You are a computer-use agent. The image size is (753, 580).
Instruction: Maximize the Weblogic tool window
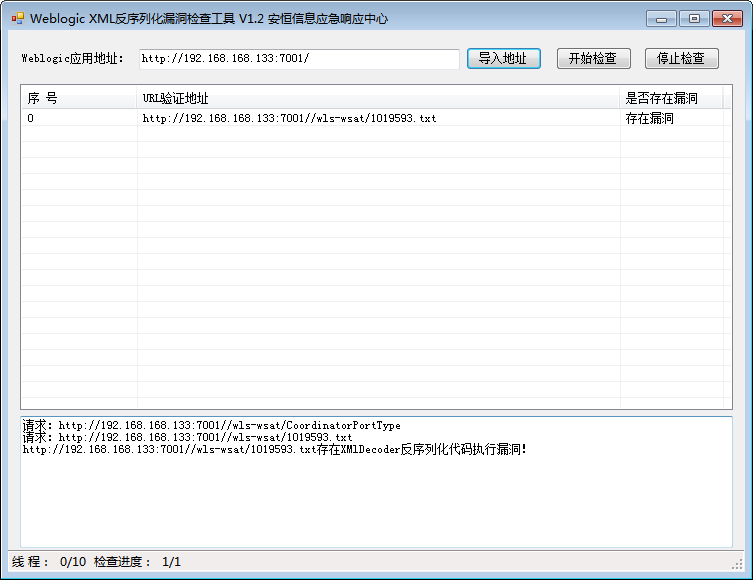point(694,19)
